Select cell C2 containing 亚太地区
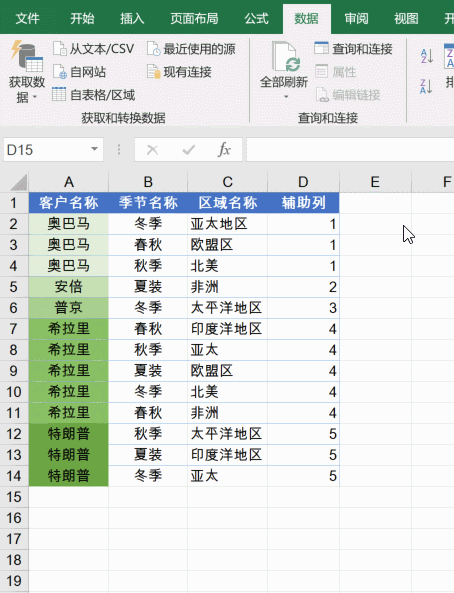Image resolution: width=454 pixels, height=593 pixels. click(x=227, y=224)
